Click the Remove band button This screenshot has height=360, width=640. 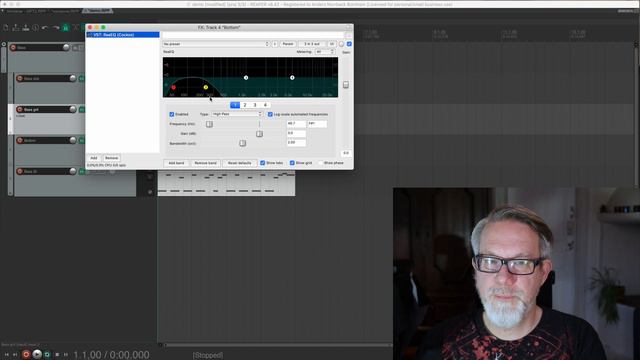[x=206, y=163]
